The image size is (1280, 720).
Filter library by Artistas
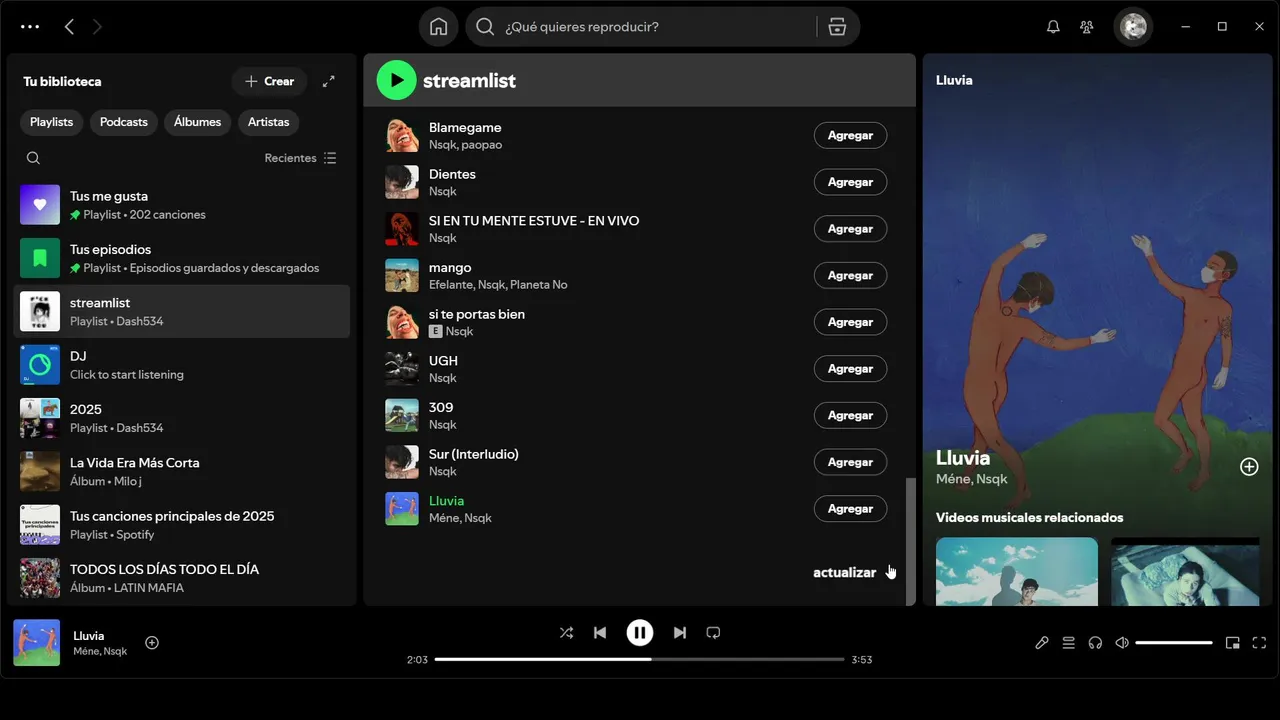pyautogui.click(x=268, y=122)
